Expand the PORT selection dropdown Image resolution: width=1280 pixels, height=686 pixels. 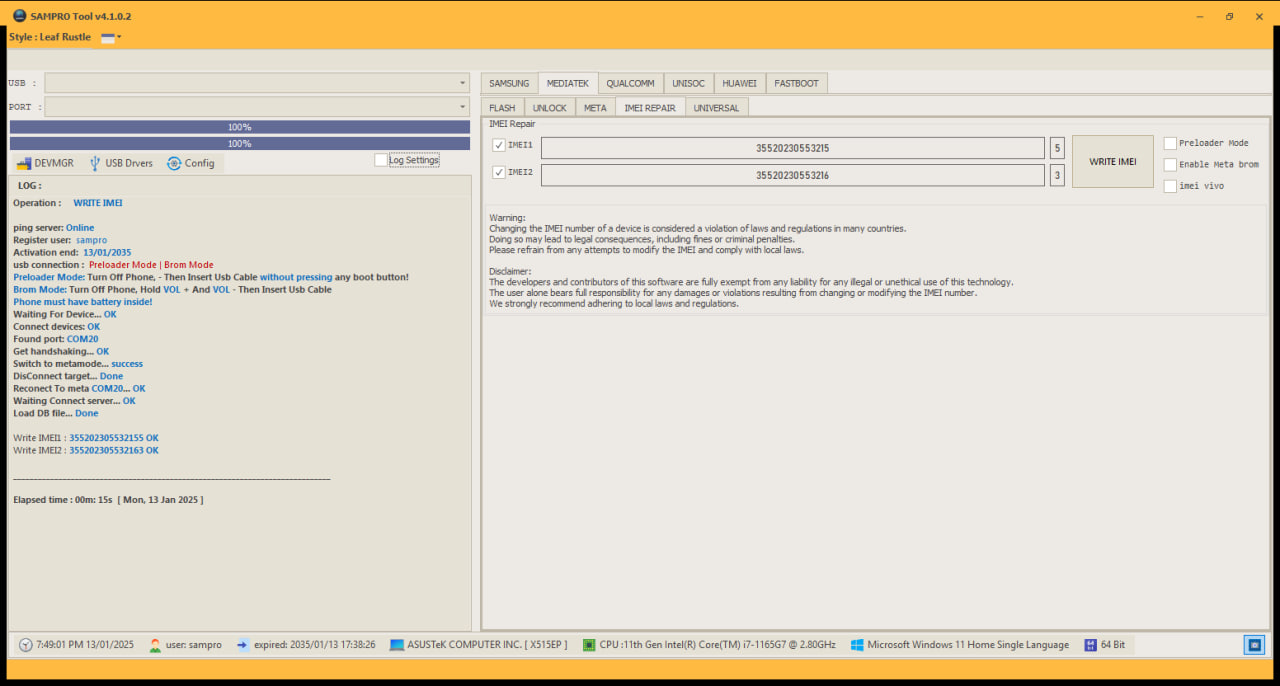463,107
